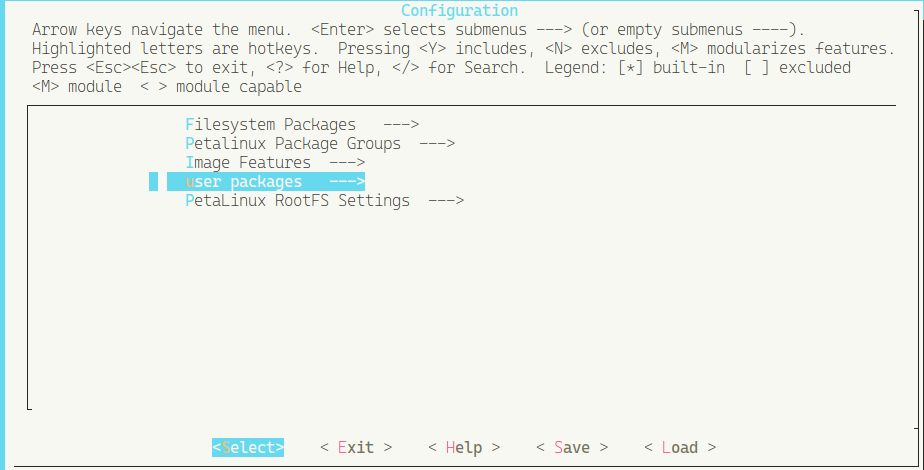Click the arrow next to Image Features
Screen dimensions: 924x470
346,163
